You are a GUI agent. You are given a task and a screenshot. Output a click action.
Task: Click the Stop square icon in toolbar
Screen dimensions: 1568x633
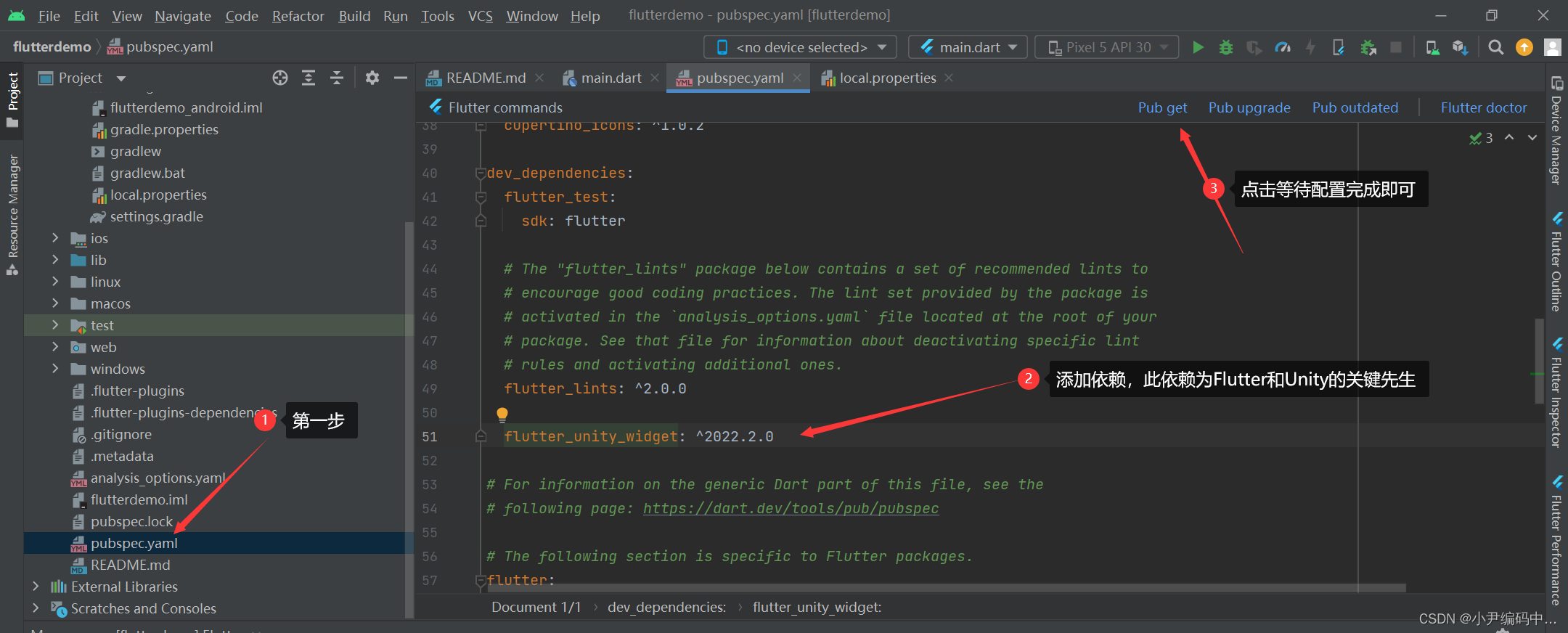(x=1396, y=47)
